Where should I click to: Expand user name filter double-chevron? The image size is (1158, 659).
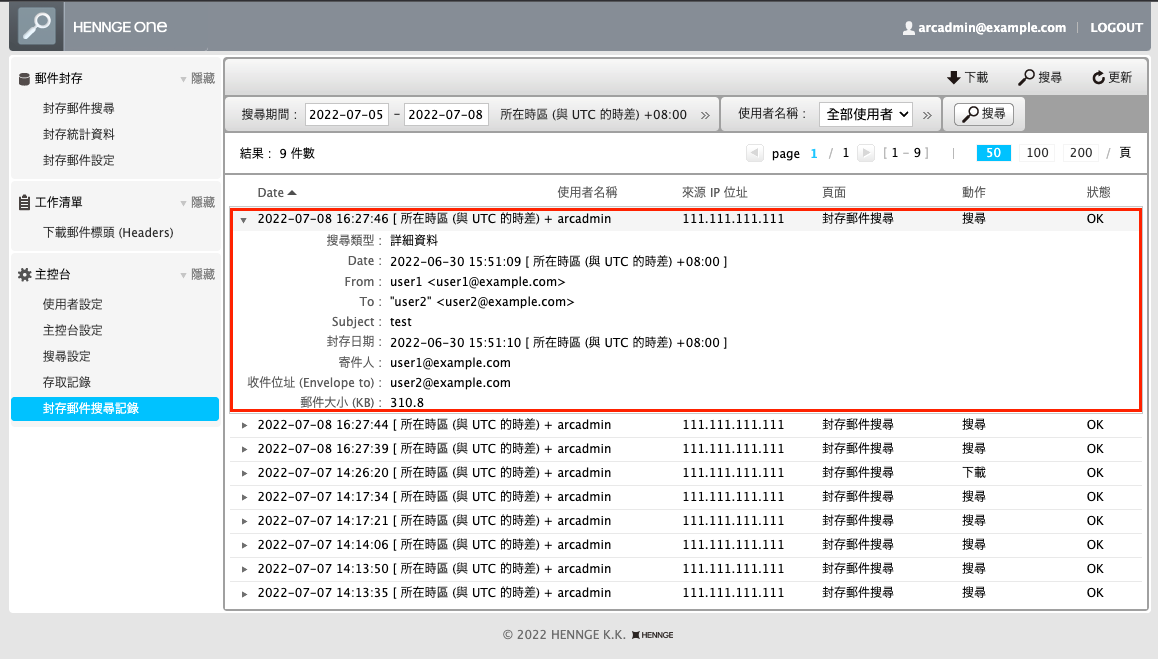pos(928,115)
